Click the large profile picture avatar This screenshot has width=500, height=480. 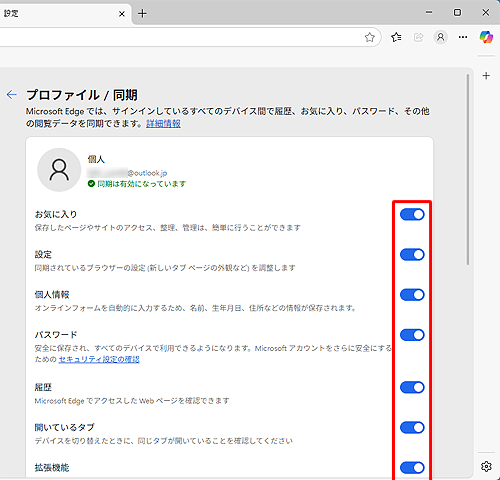pyautogui.click(x=59, y=170)
